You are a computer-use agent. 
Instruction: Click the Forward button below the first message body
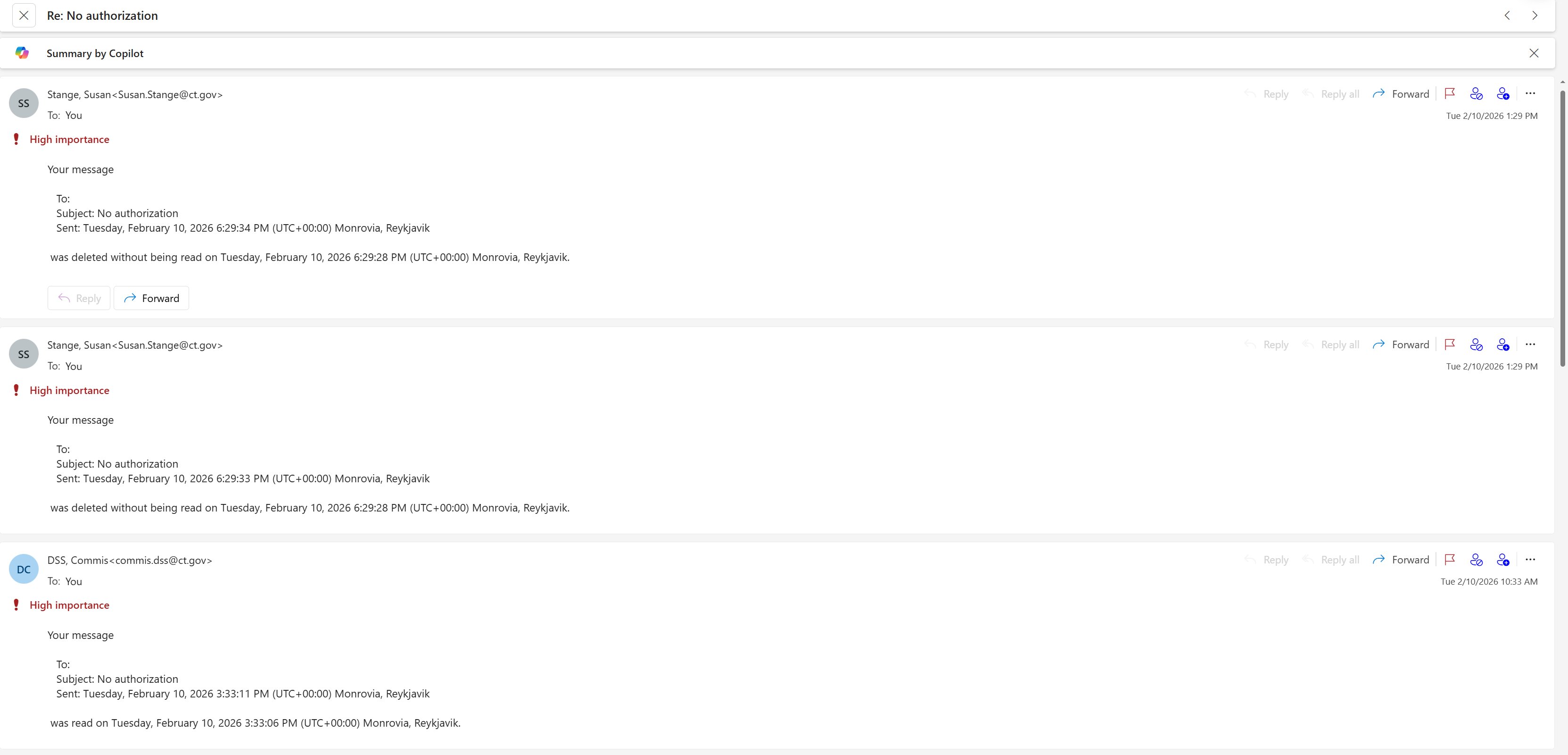[x=151, y=298]
